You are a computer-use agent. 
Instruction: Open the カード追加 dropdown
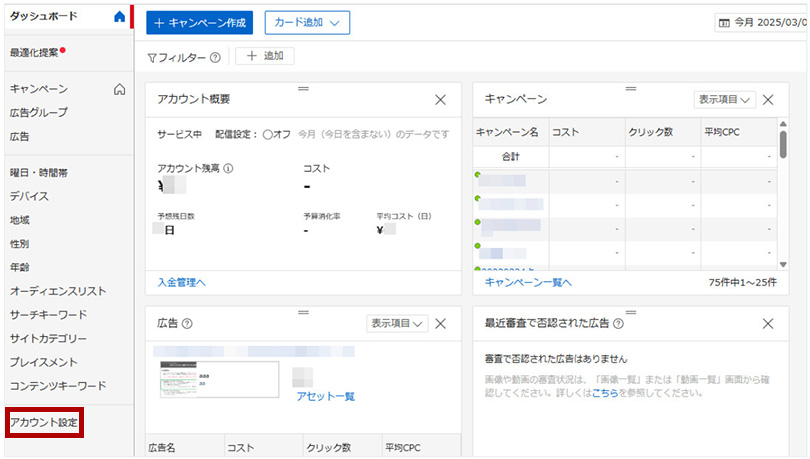point(307,23)
